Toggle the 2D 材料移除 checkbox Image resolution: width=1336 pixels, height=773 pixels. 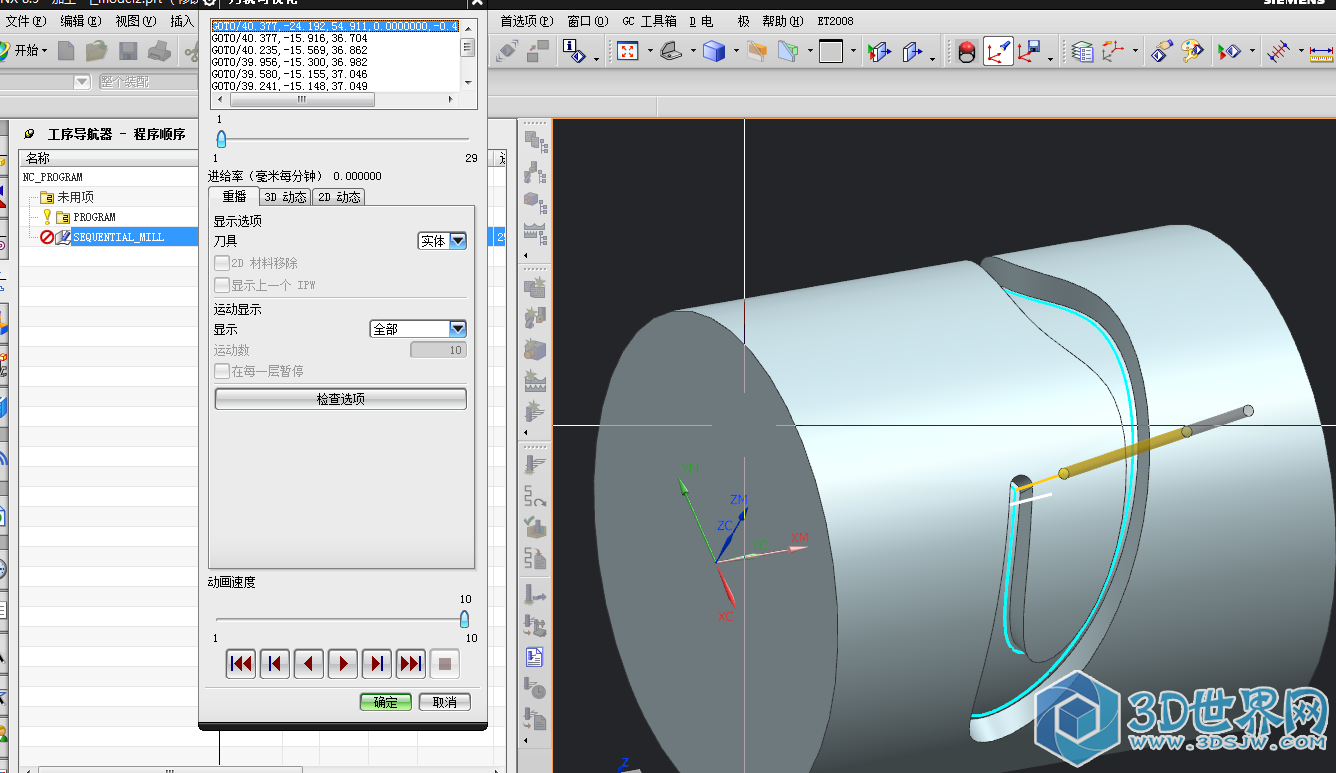222,263
